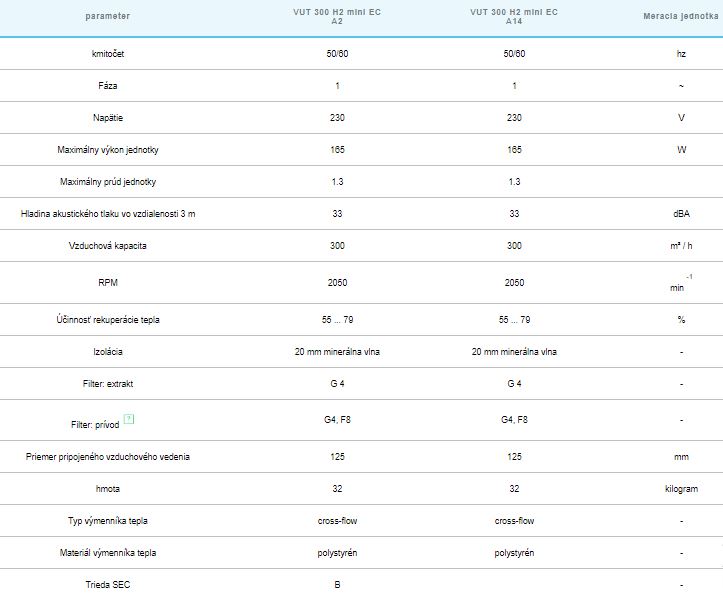Click the 'dBA' unit cell

click(x=681, y=214)
